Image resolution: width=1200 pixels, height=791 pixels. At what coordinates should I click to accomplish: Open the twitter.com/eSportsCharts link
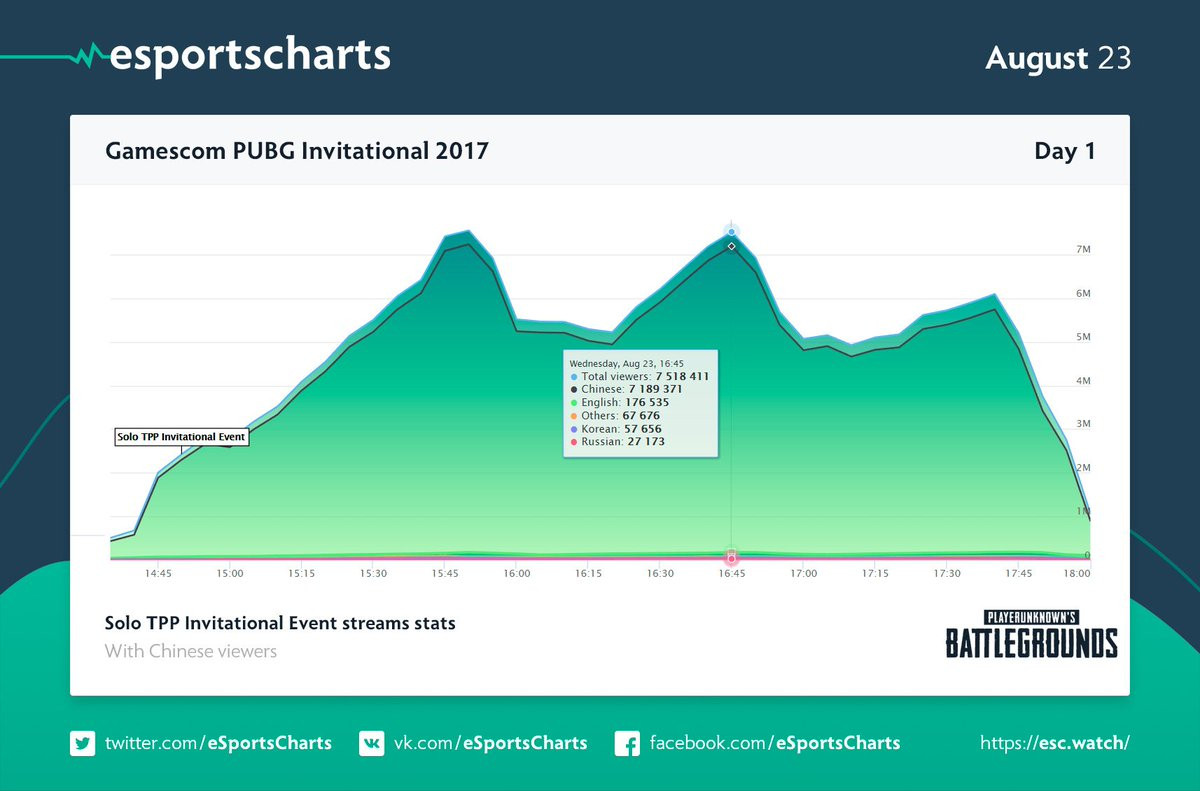(218, 743)
